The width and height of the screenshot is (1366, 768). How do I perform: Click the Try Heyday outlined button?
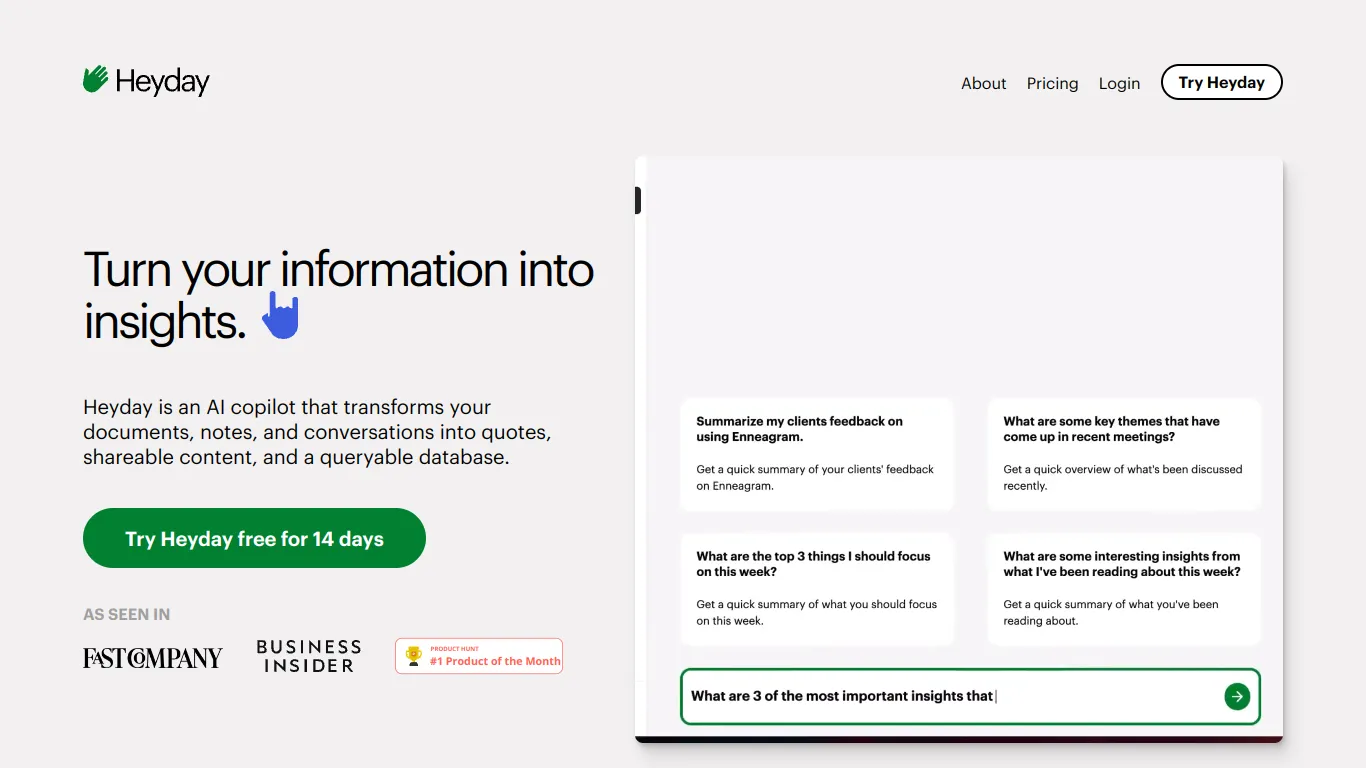1221,82
